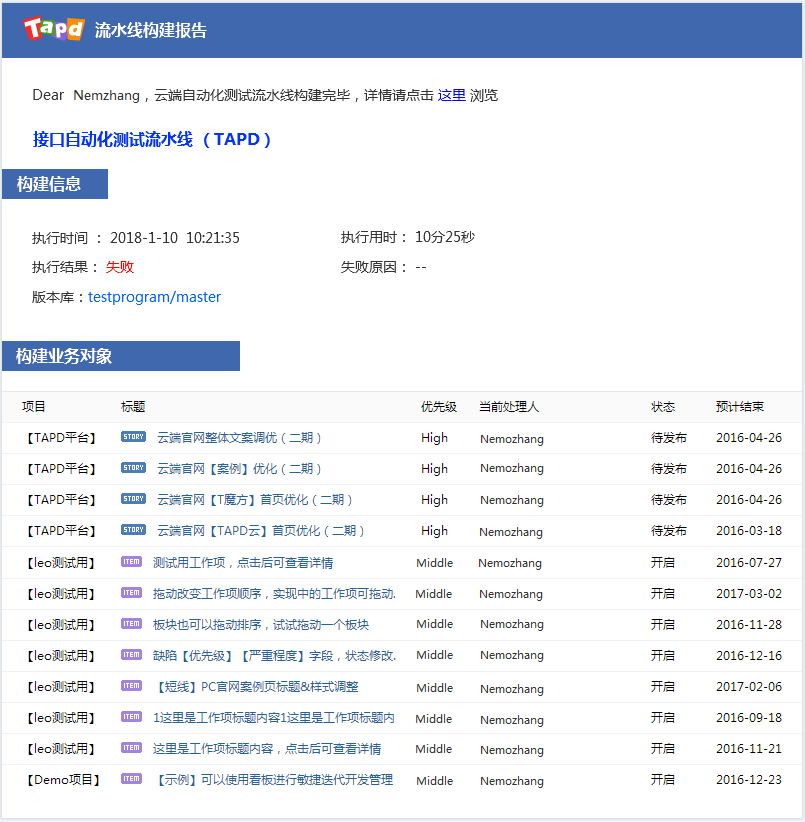Screen dimensions: 805x822
Task: Click the 优先级 column header
Action: click(x=439, y=407)
